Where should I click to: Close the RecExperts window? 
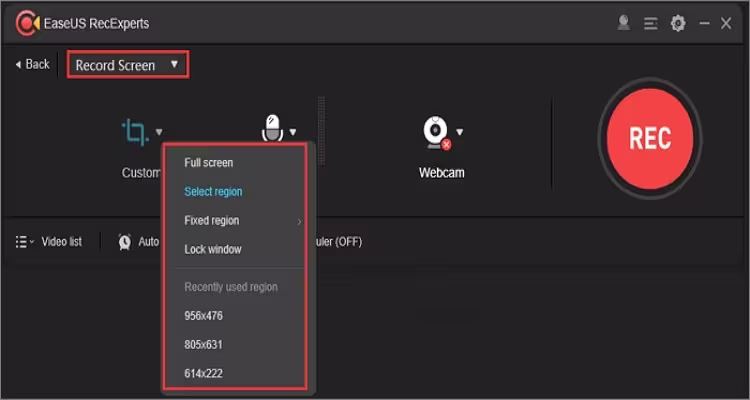coord(726,23)
